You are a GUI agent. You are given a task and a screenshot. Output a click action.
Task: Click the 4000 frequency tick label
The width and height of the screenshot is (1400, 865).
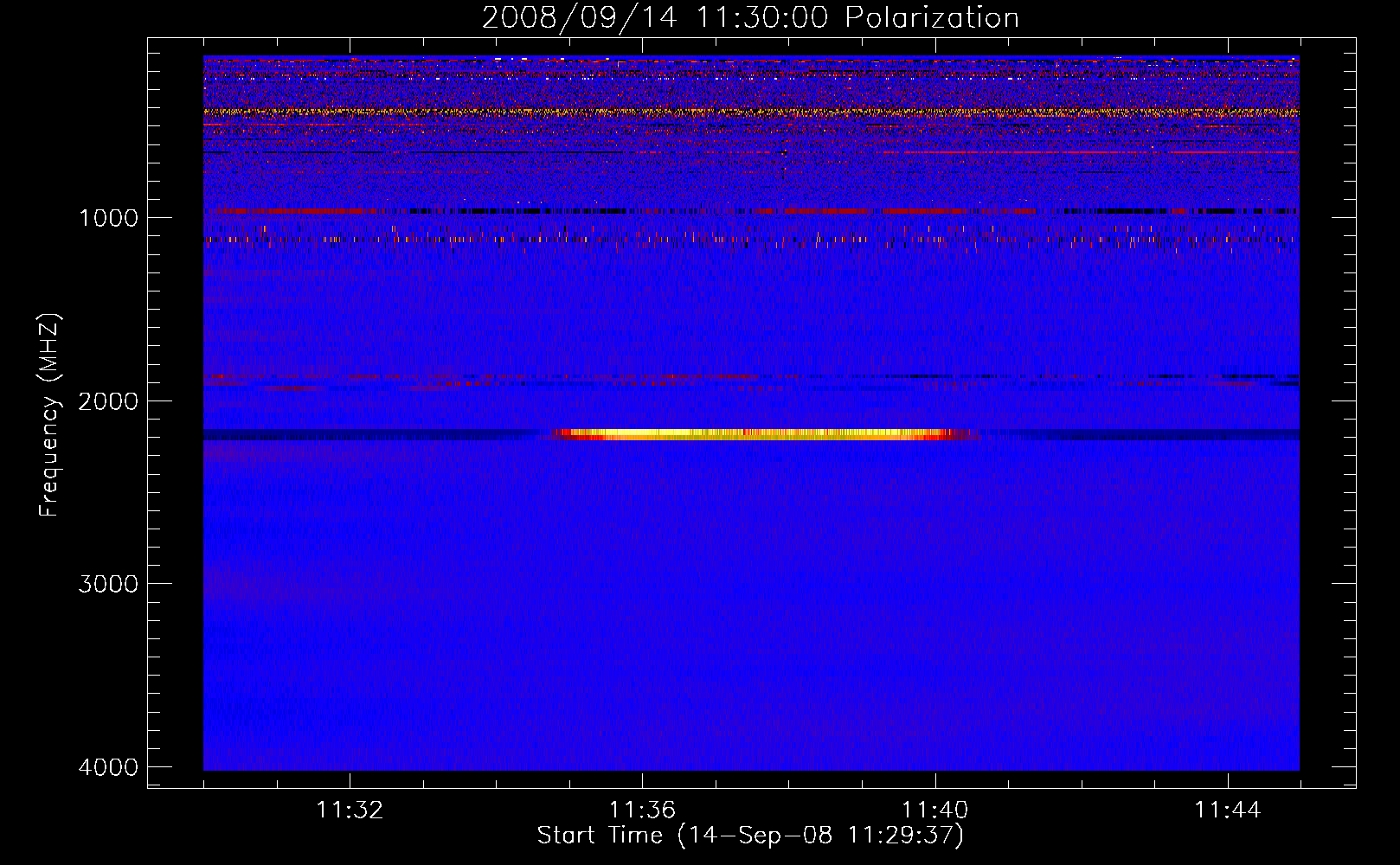[x=108, y=767]
